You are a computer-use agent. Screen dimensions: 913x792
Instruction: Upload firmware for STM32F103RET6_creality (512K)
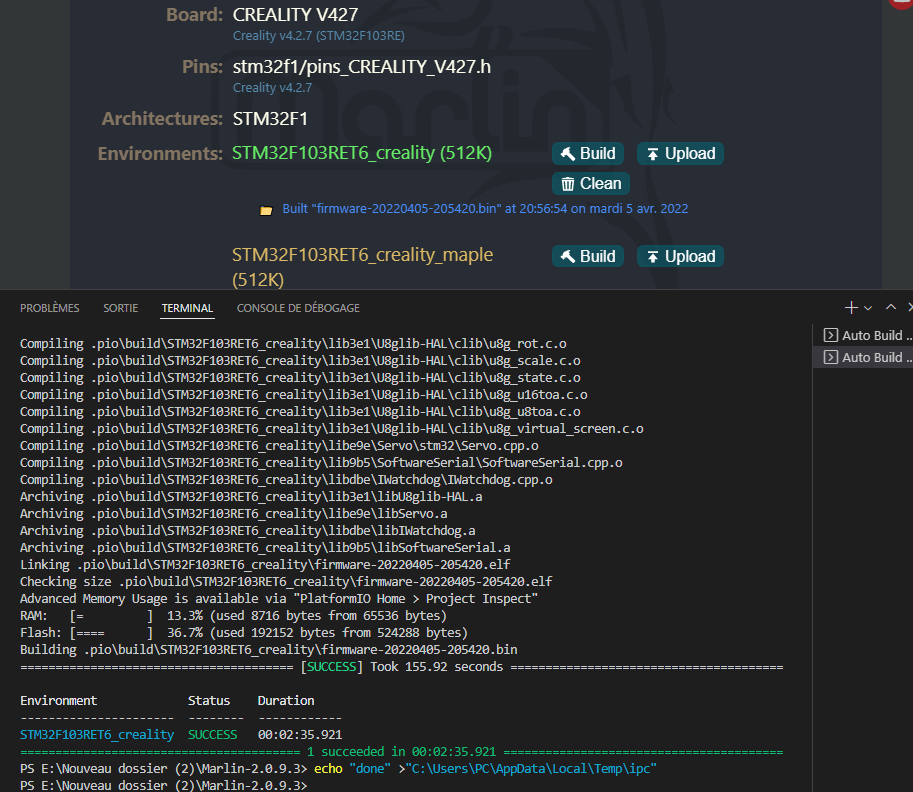(x=680, y=154)
